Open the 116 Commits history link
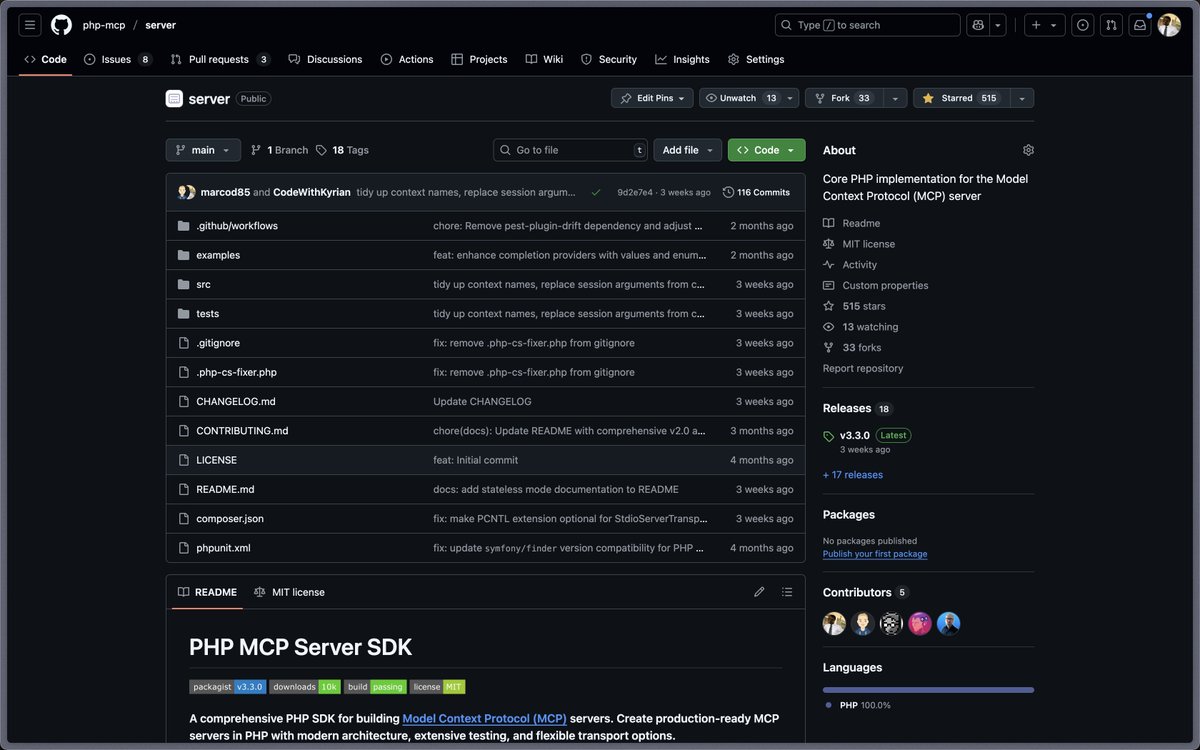Image resolution: width=1200 pixels, height=750 pixels. [x=756, y=192]
